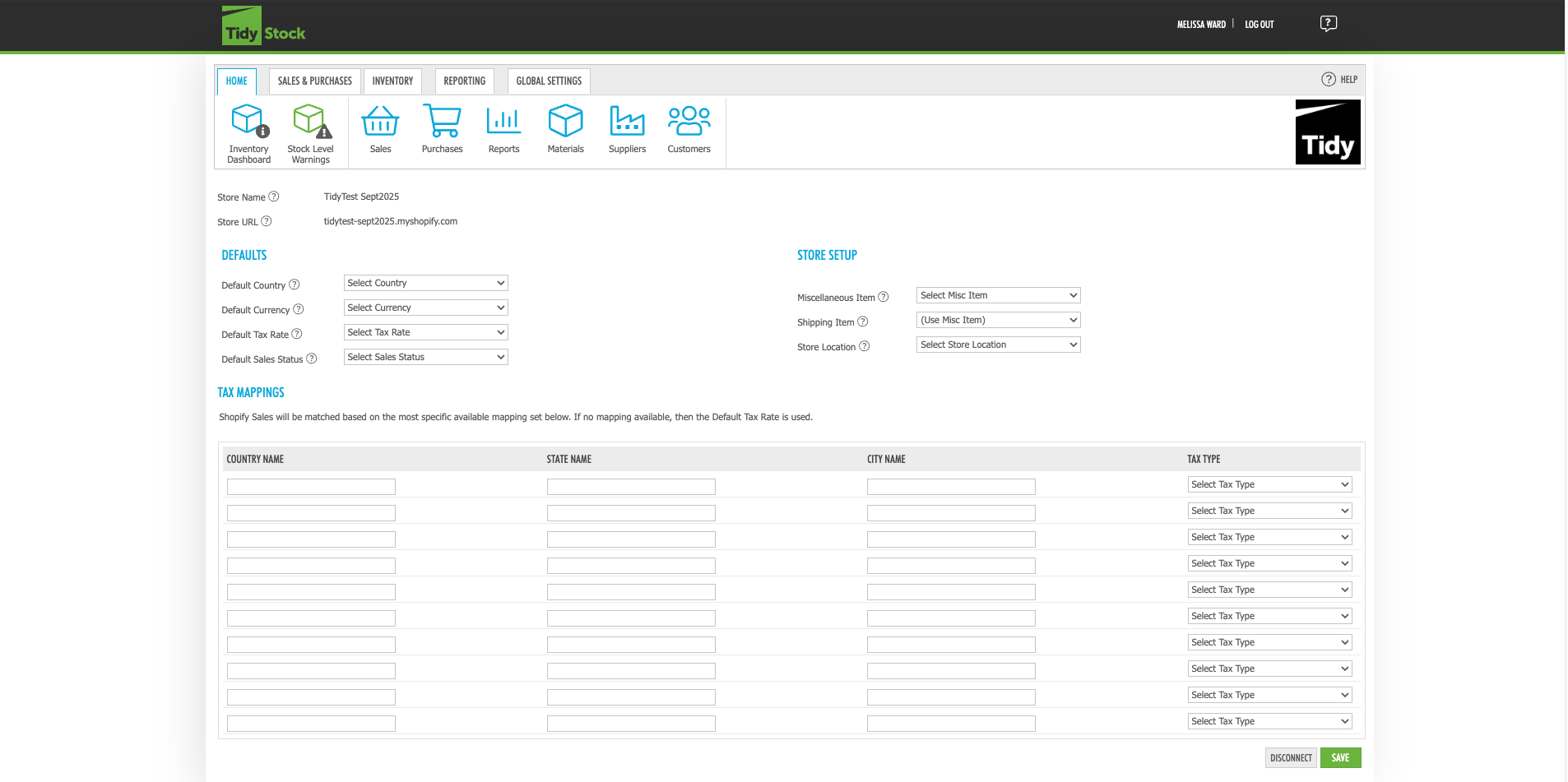The width and height of the screenshot is (1568, 782).
Task: Open the Customers people icon
Action: tap(689, 121)
